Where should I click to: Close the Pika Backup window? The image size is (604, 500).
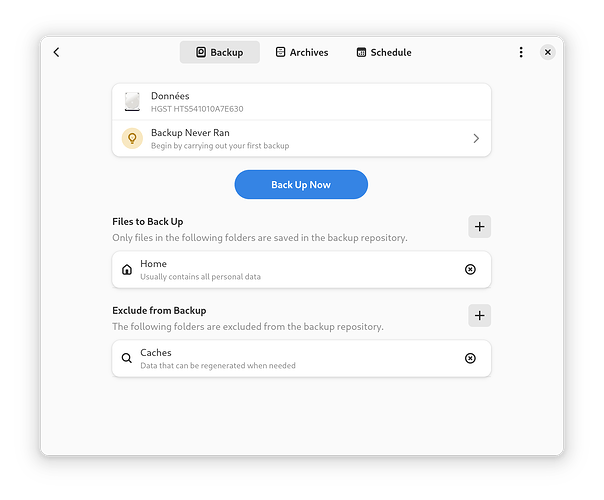547,52
